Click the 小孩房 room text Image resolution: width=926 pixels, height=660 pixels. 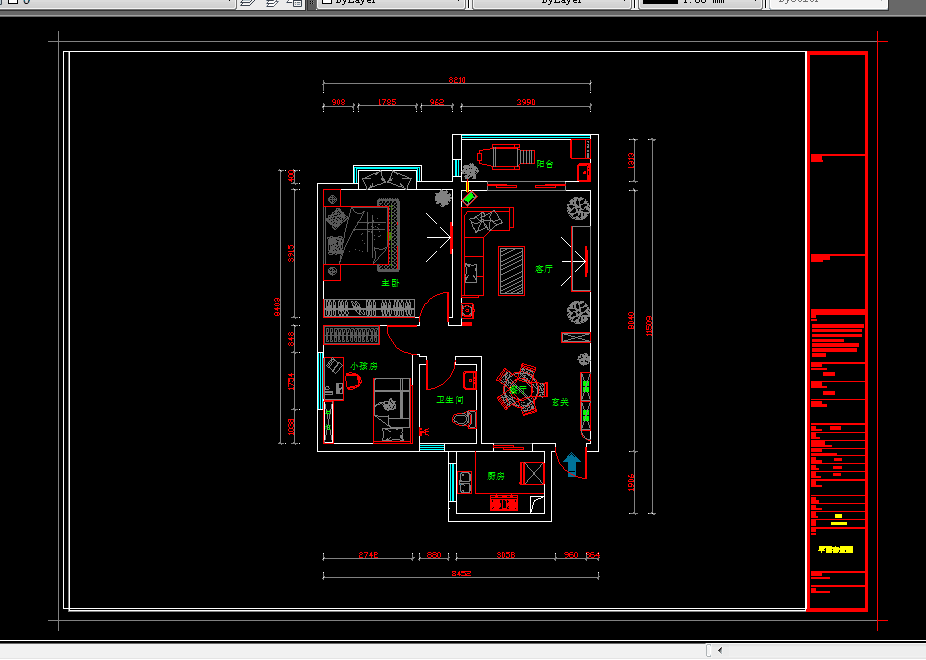pyautogui.click(x=363, y=366)
